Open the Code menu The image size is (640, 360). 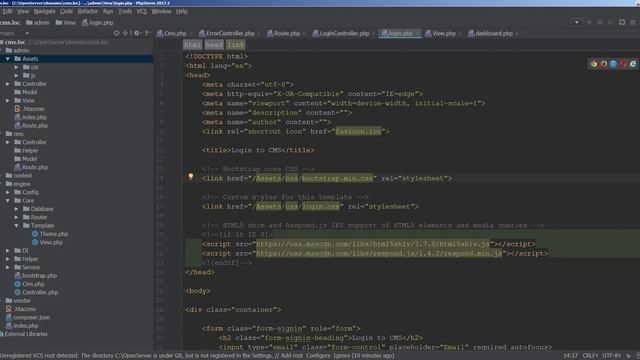(x=66, y=11)
